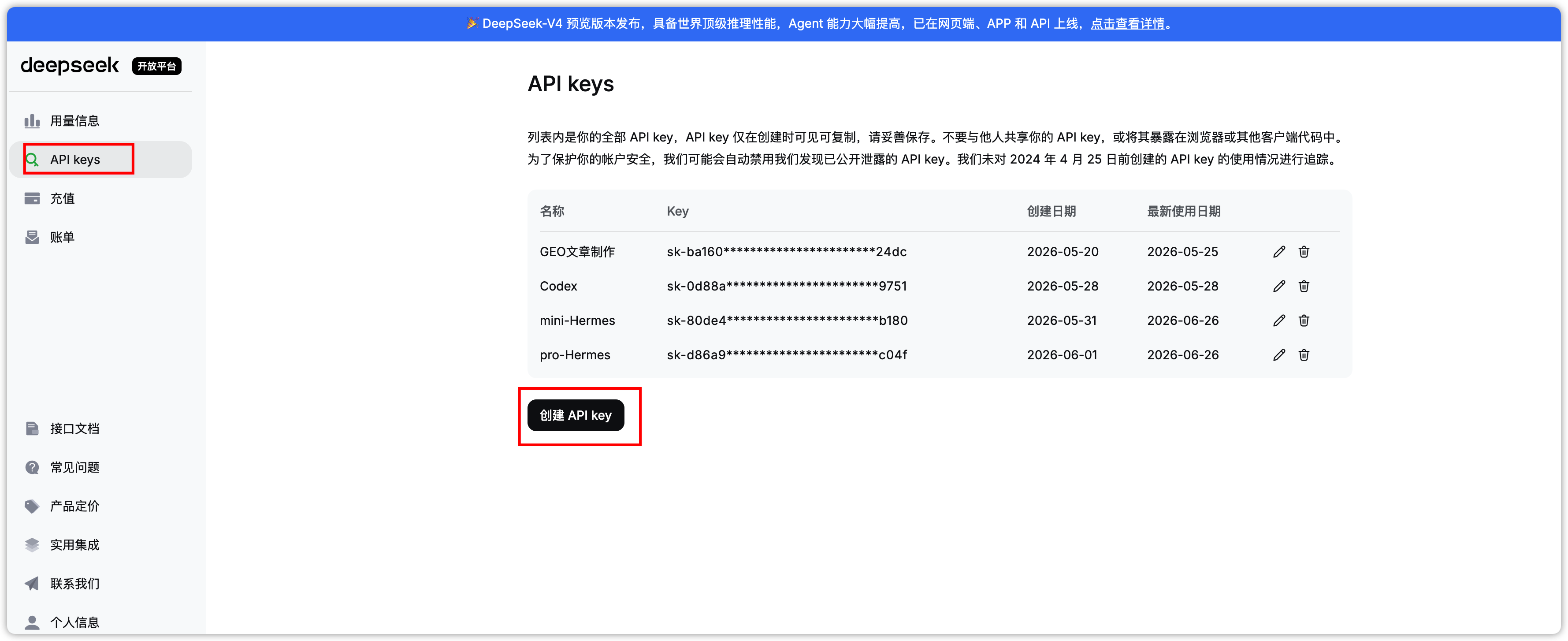Viewport: 1568px width, 641px height.
Task: Click the key ending in 24dc
Action: coord(787,251)
